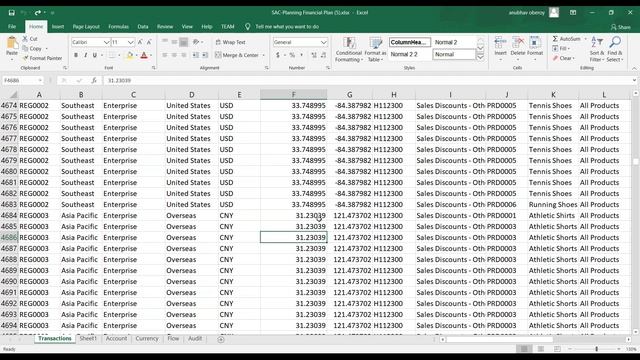The height and width of the screenshot is (360, 640).
Task: Switch to the Data ribbon tab
Action: (x=143, y=27)
